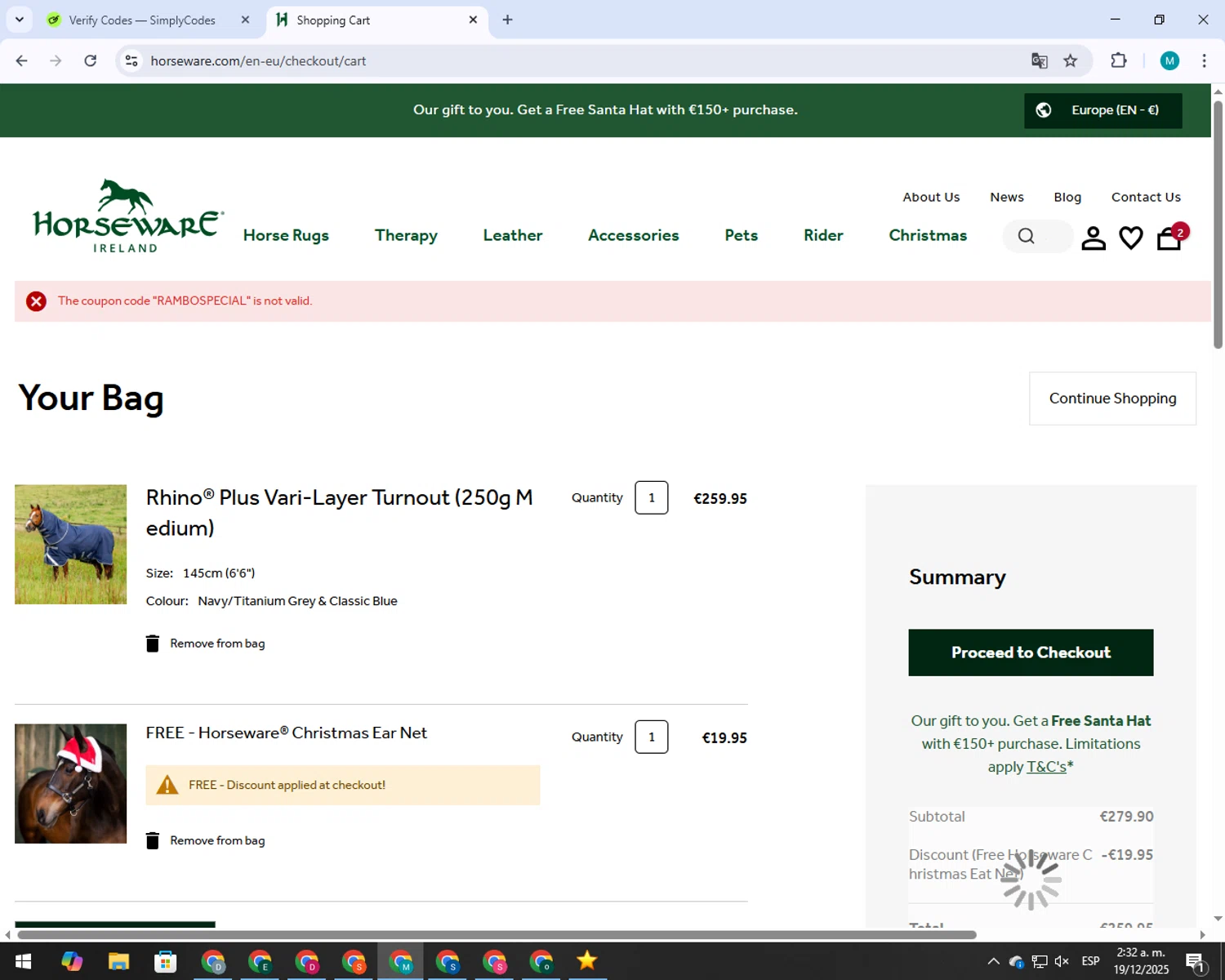Click the vertical page scrollbar
This screenshot has height=980, width=1225.
1218,225
